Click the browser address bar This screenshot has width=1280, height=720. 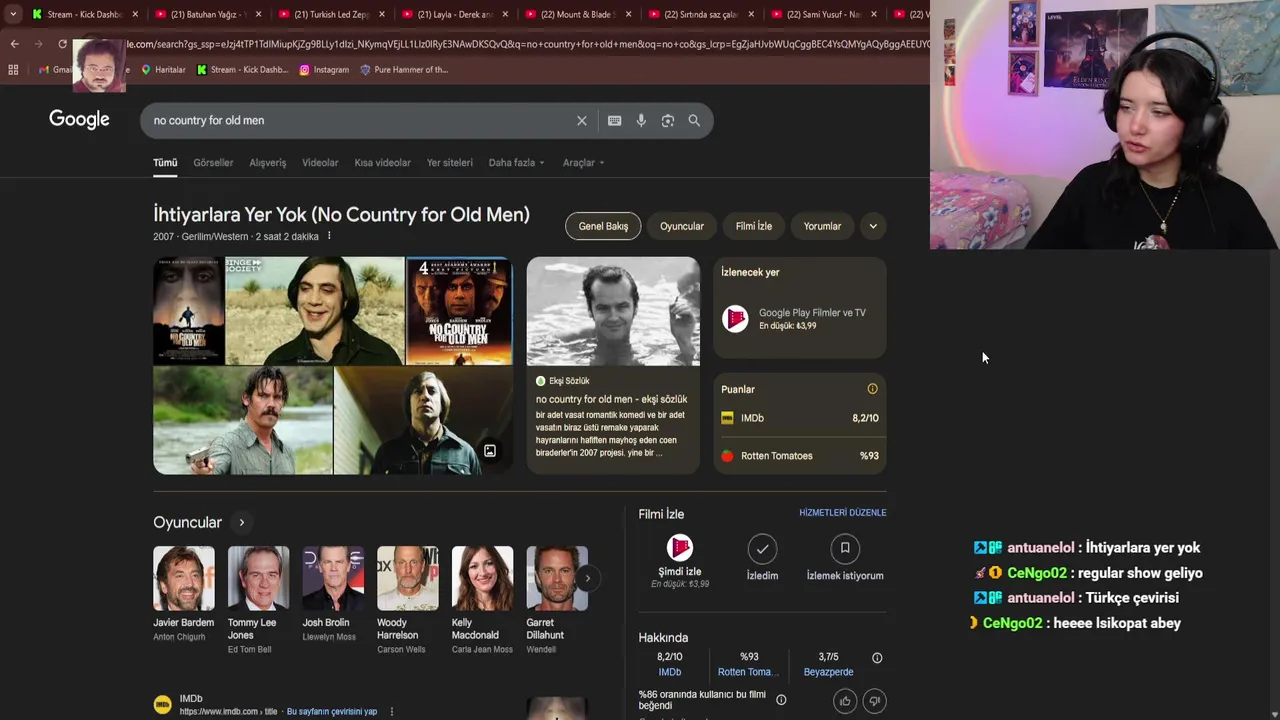[x=527, y=44]
